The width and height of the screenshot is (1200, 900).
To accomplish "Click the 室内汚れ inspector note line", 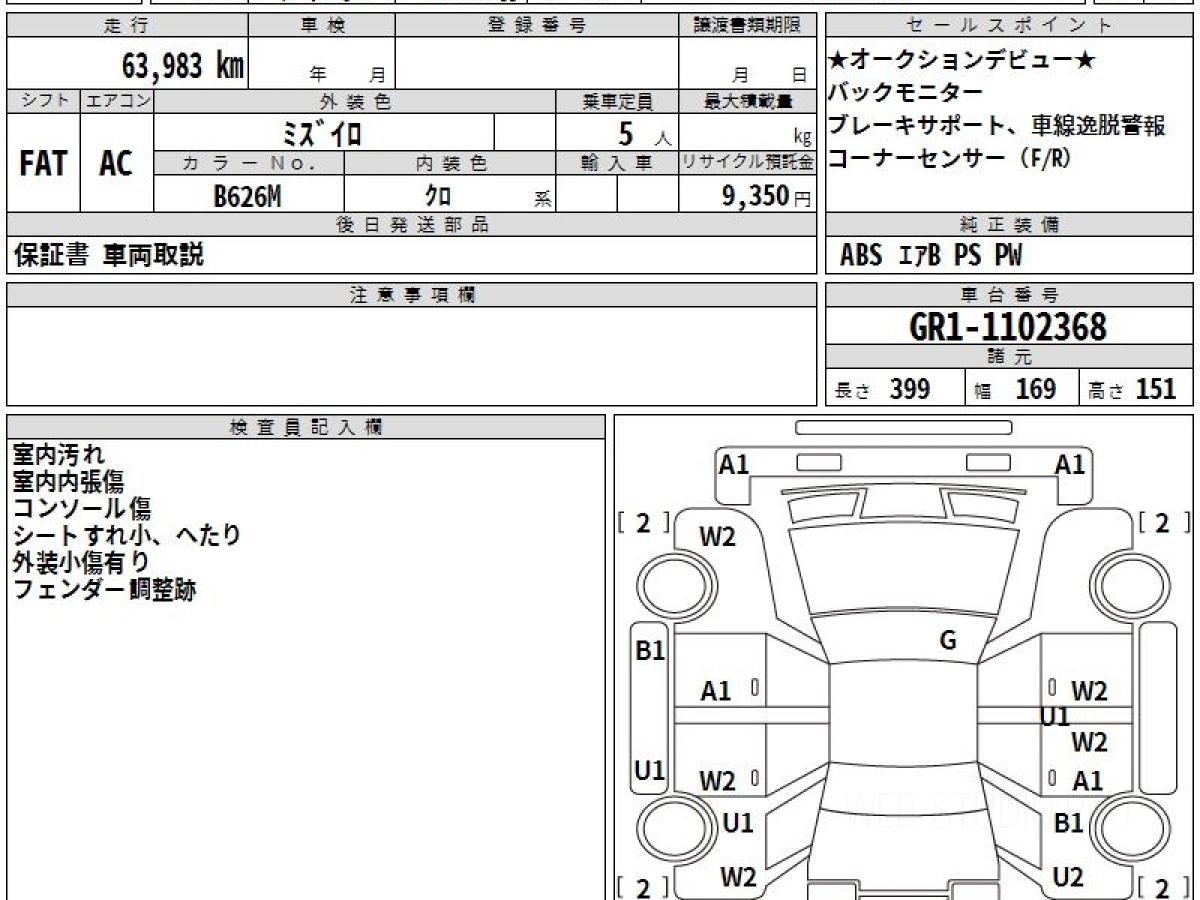I will point(58,455).
